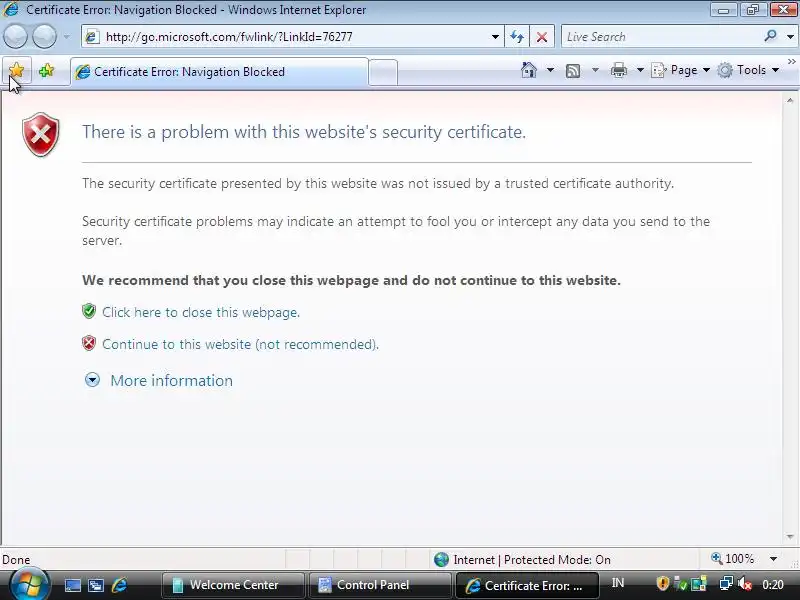
Task: Click 'Continue to this website (not recommended)' link
Action: pos(240,344)
